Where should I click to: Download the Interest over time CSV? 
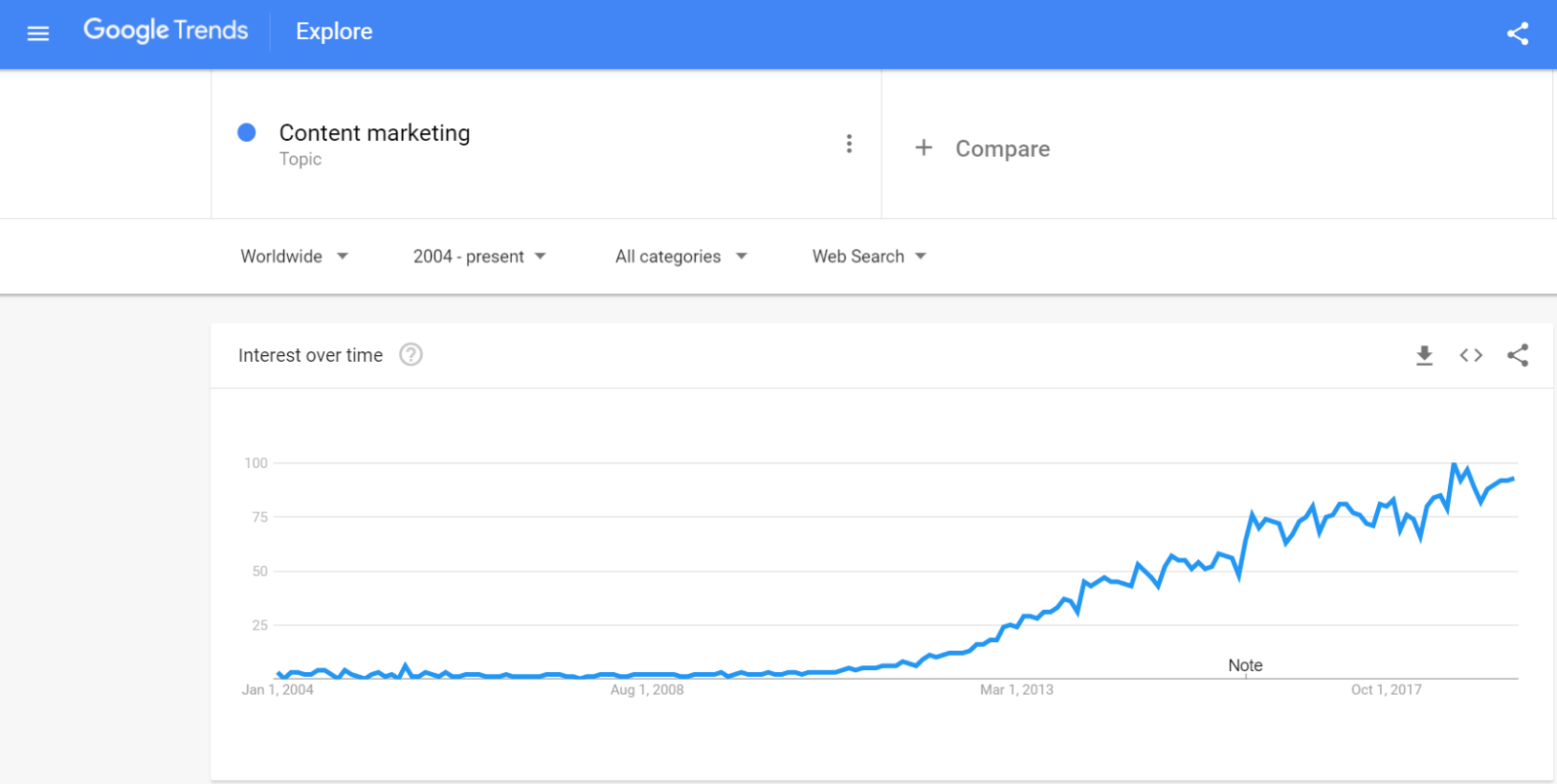pos(1424,355)
